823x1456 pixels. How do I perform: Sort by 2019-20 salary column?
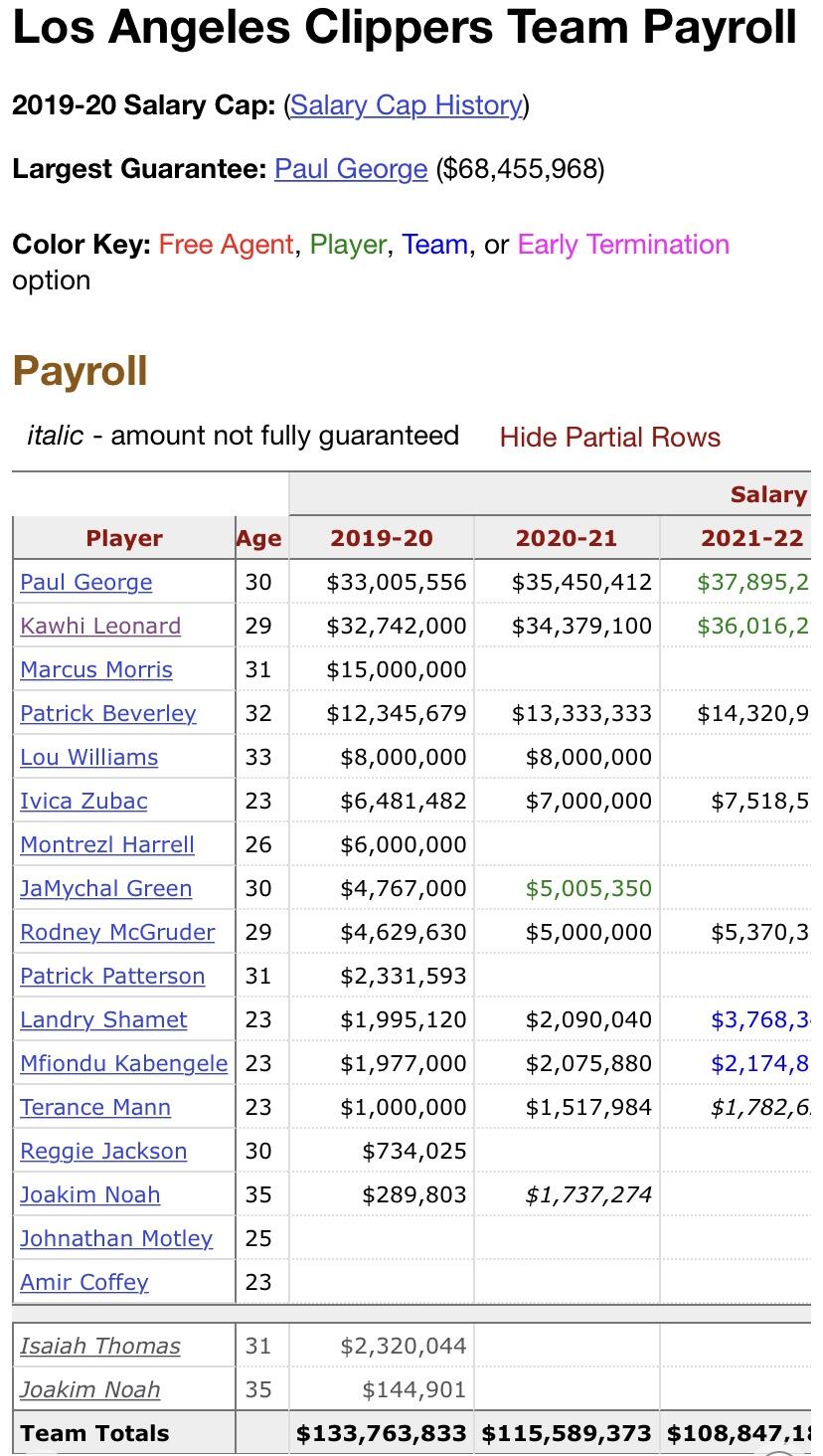point(382,538)
